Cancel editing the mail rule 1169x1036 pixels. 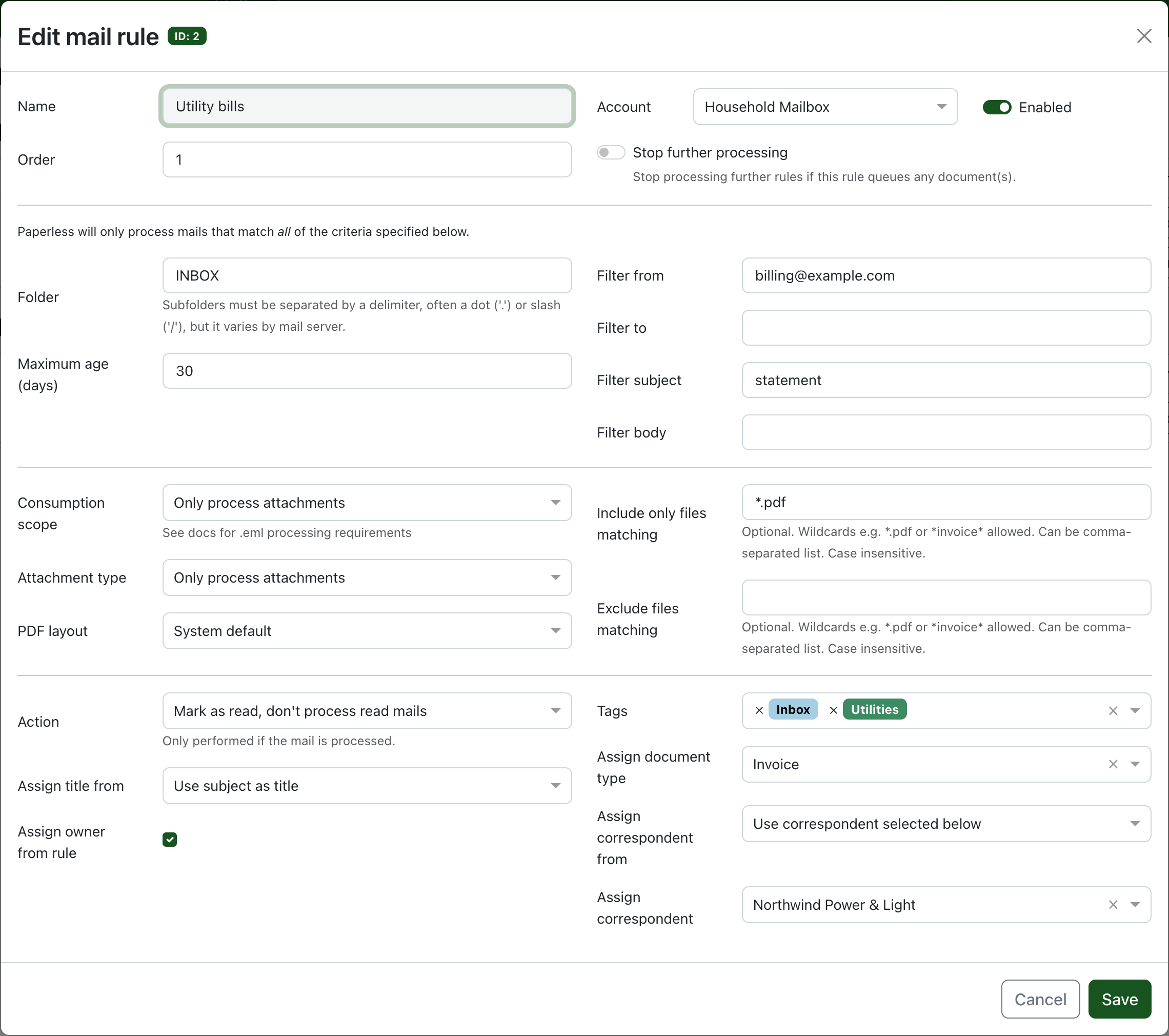[x=1040, y=999]
